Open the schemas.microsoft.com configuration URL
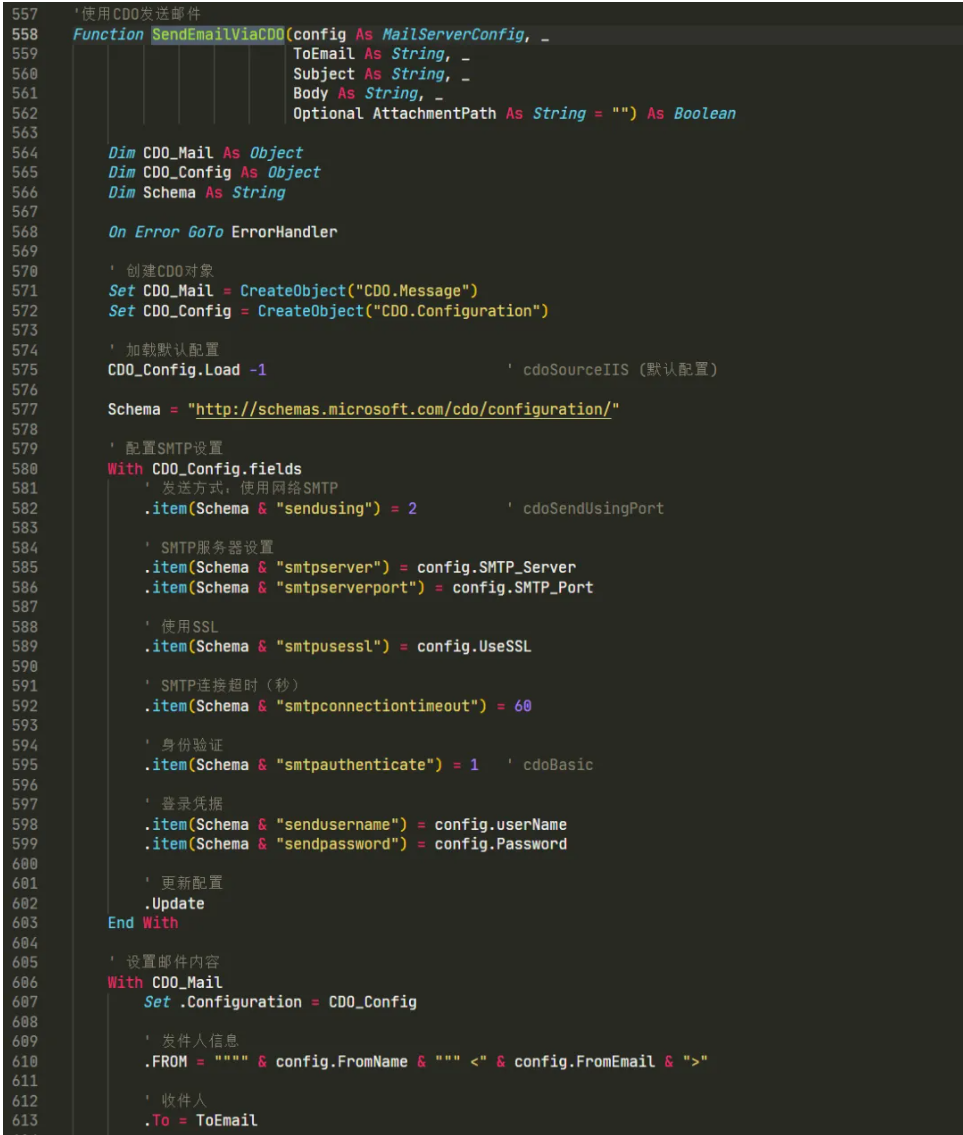This screenshot has width=963, height=1135. point(403,410)
